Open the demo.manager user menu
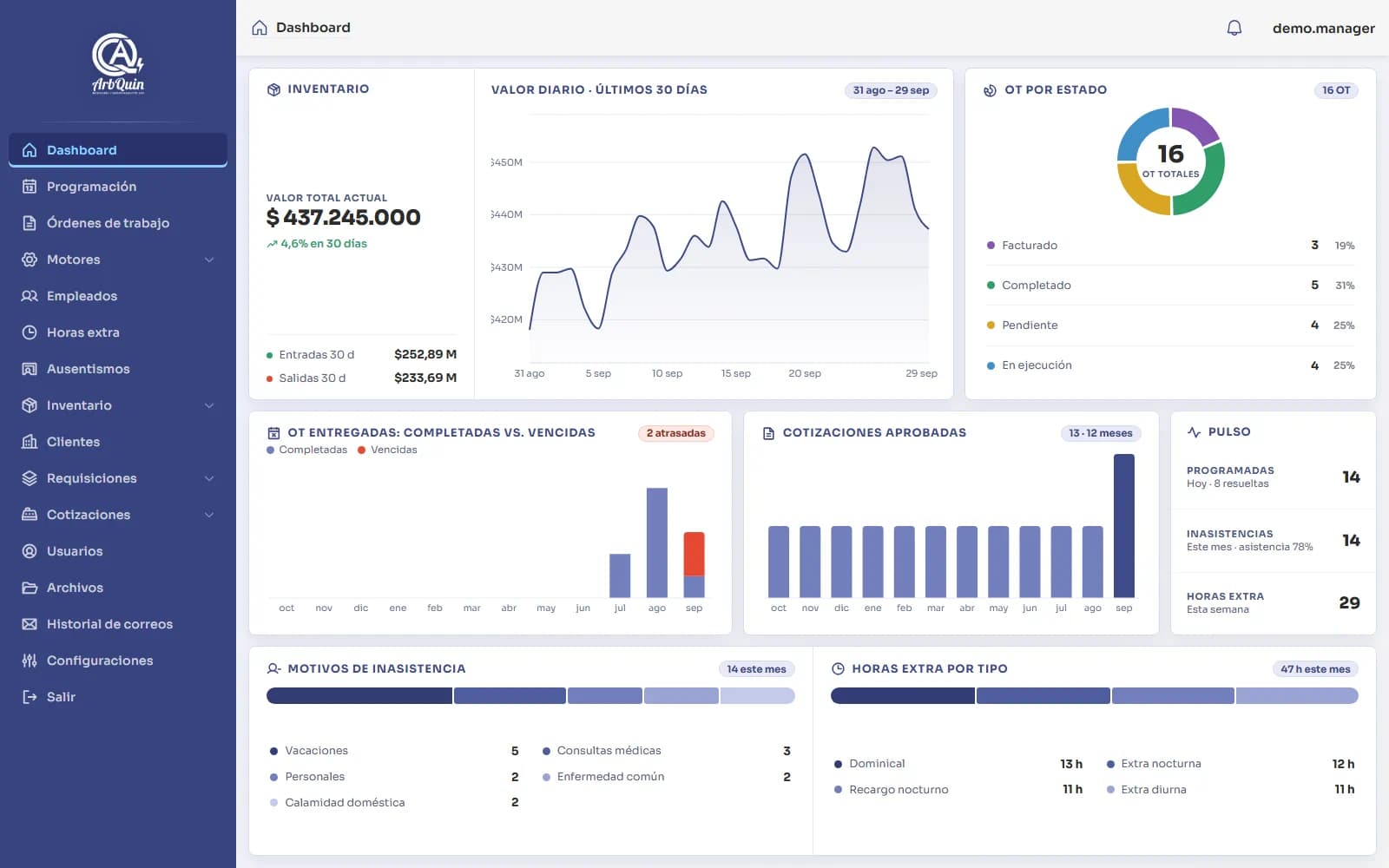Viewport: 1389px width, 868px height. 1323,28
